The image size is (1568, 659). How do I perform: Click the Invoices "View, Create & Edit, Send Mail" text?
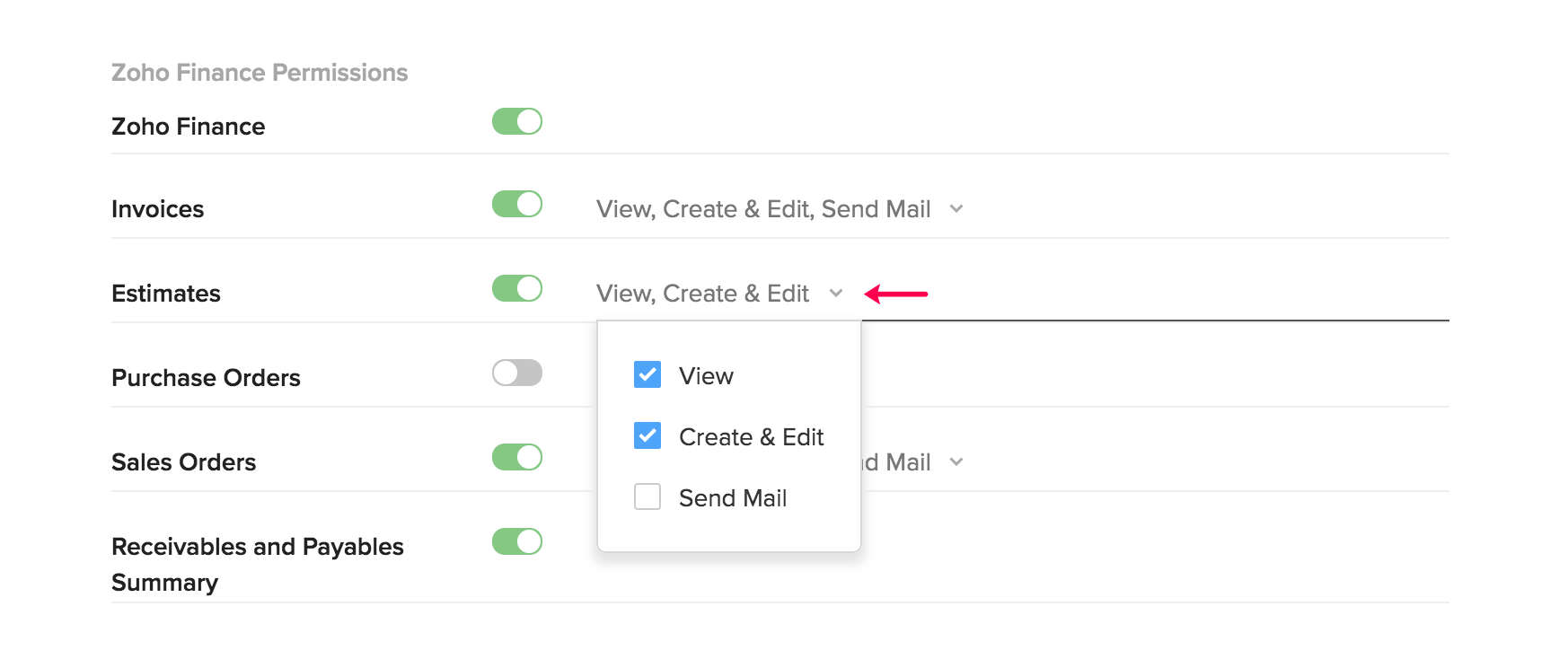tap(763, 209)
